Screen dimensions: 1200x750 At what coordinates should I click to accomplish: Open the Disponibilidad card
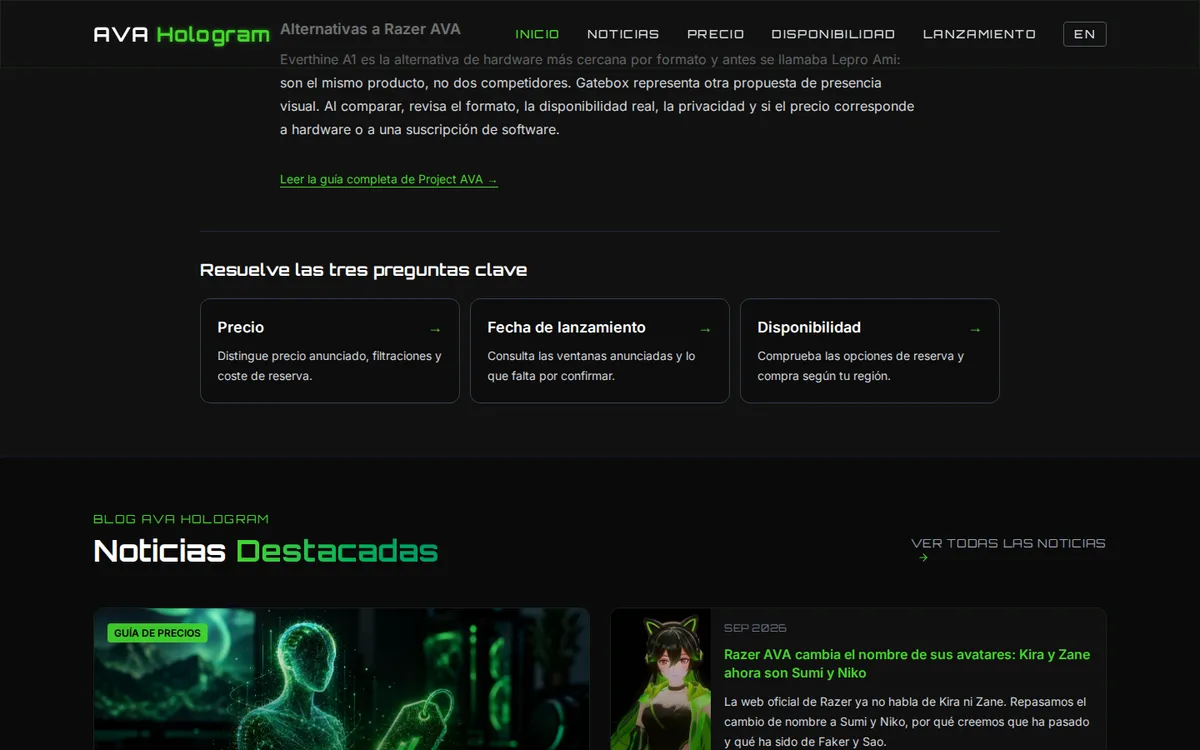point(870,351)
